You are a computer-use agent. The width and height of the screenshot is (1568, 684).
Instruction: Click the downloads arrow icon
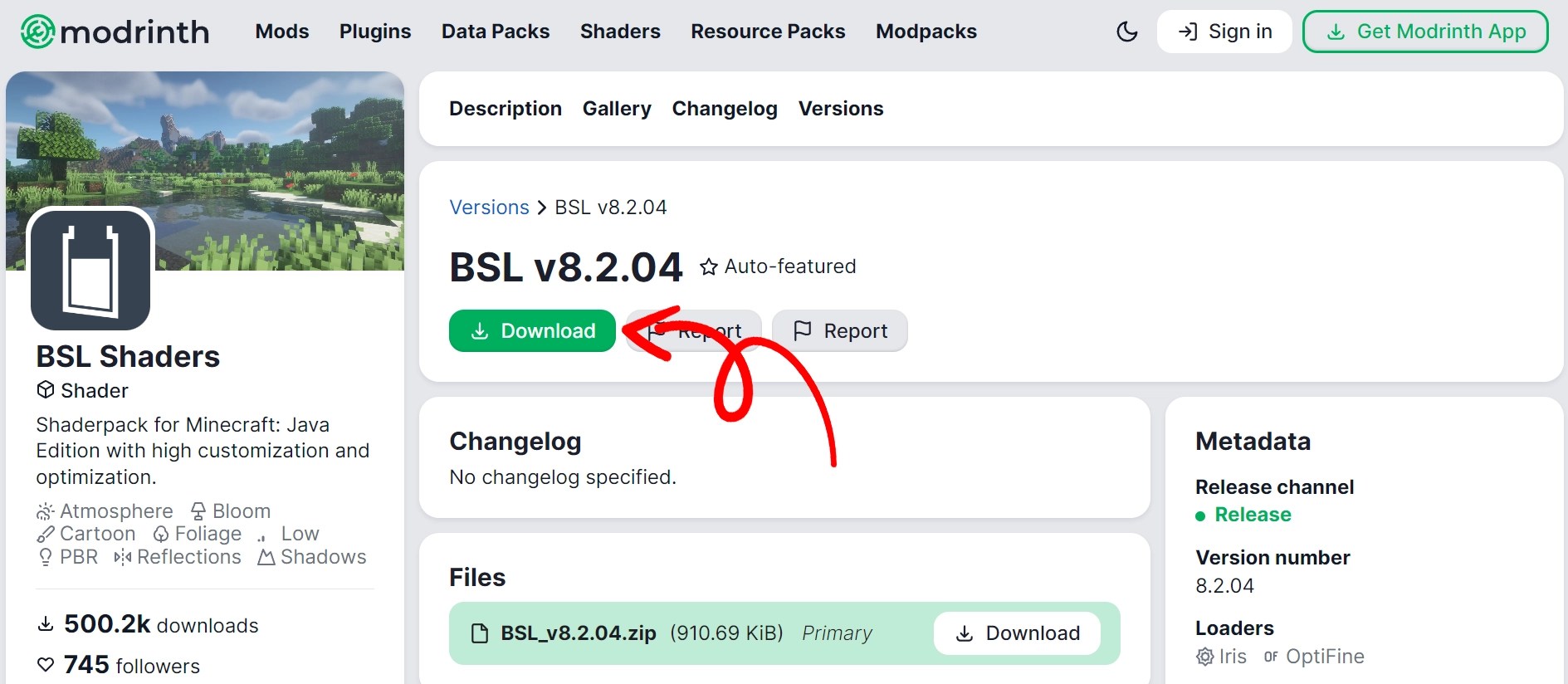point(46,623)
